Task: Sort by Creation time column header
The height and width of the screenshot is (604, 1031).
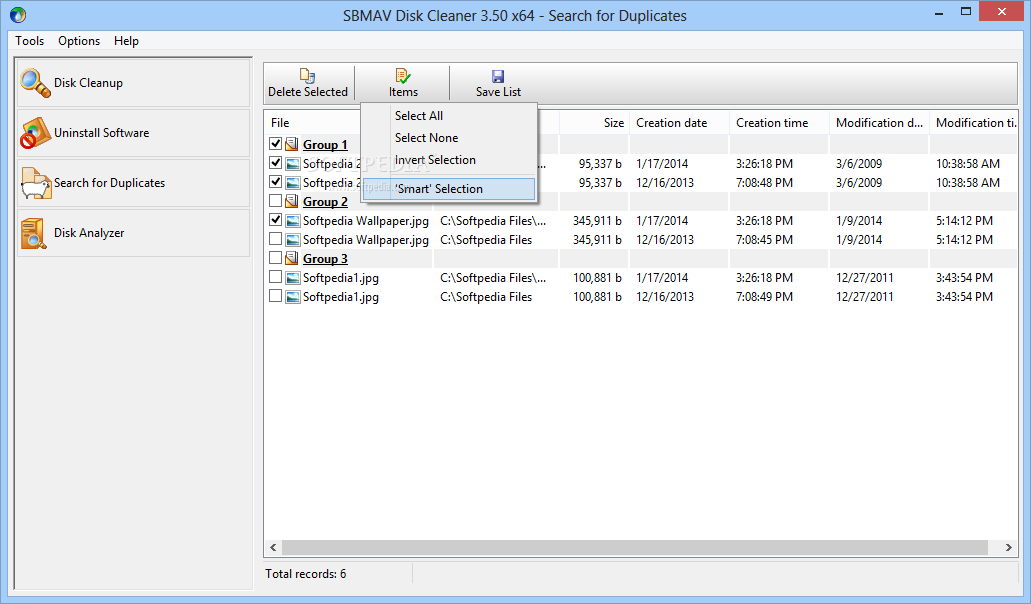Action: (x=779, y=123)
